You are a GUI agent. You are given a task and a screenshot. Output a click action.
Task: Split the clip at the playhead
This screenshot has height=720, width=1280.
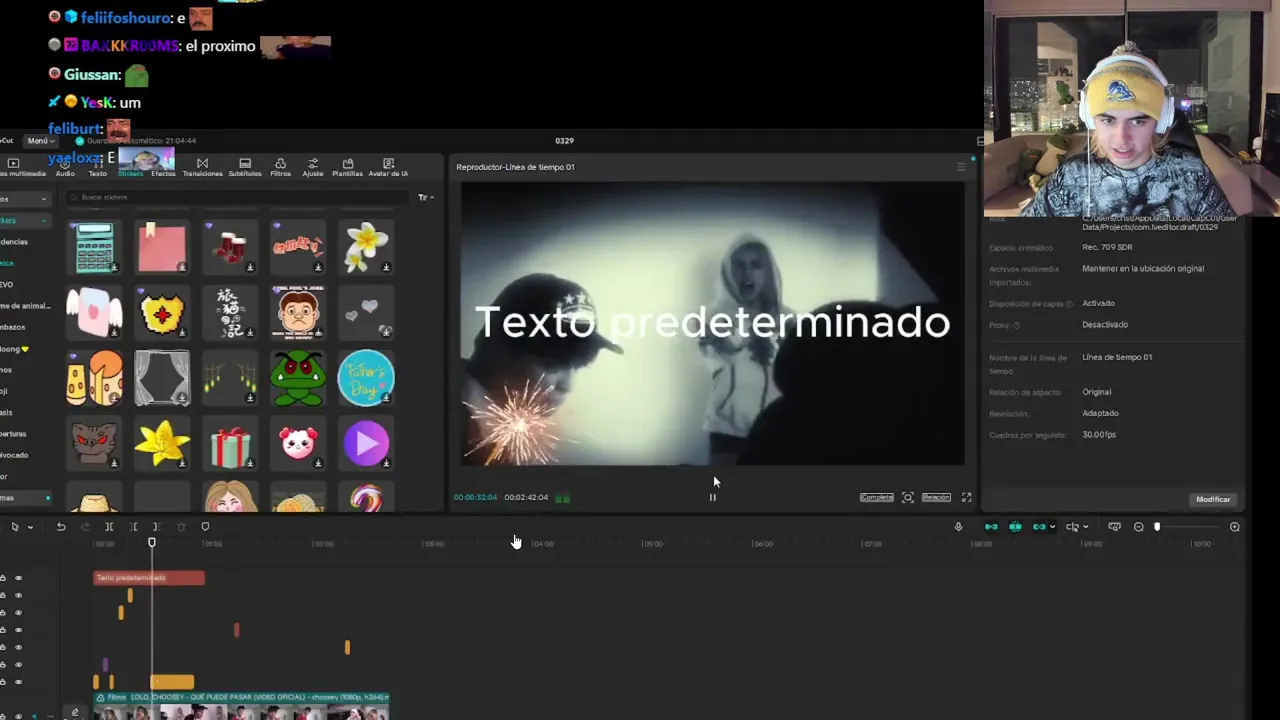point(109,527)
